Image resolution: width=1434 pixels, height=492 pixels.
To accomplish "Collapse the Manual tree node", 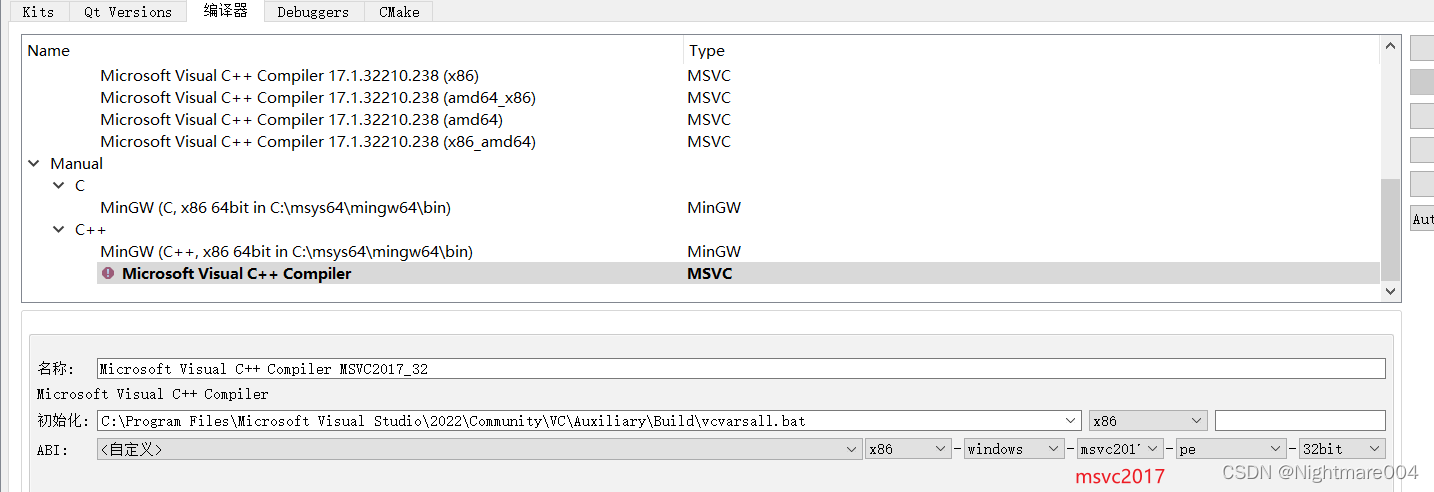I will [34, 163].
